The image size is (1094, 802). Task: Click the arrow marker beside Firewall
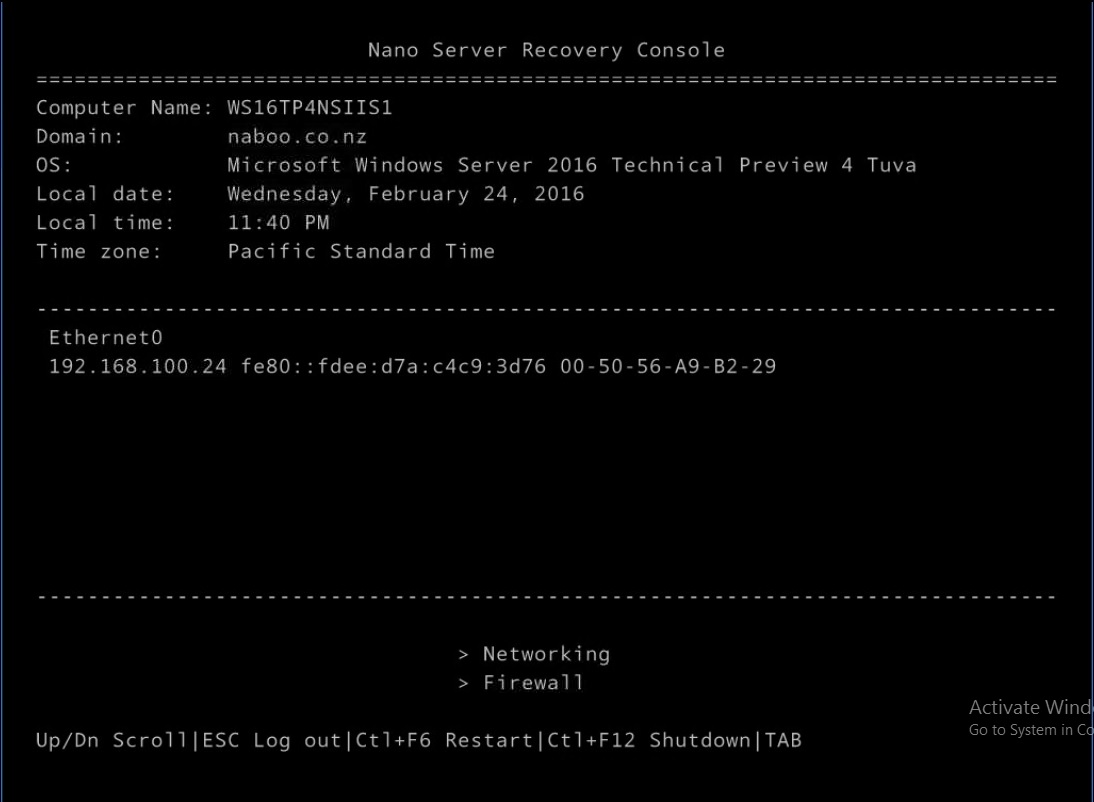[463, 683]
